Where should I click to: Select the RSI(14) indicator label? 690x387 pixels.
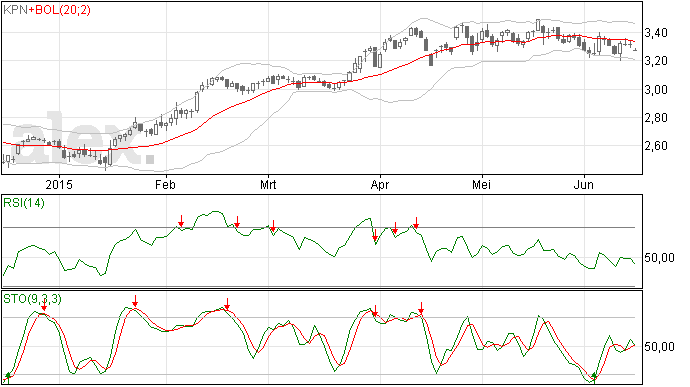24,203
